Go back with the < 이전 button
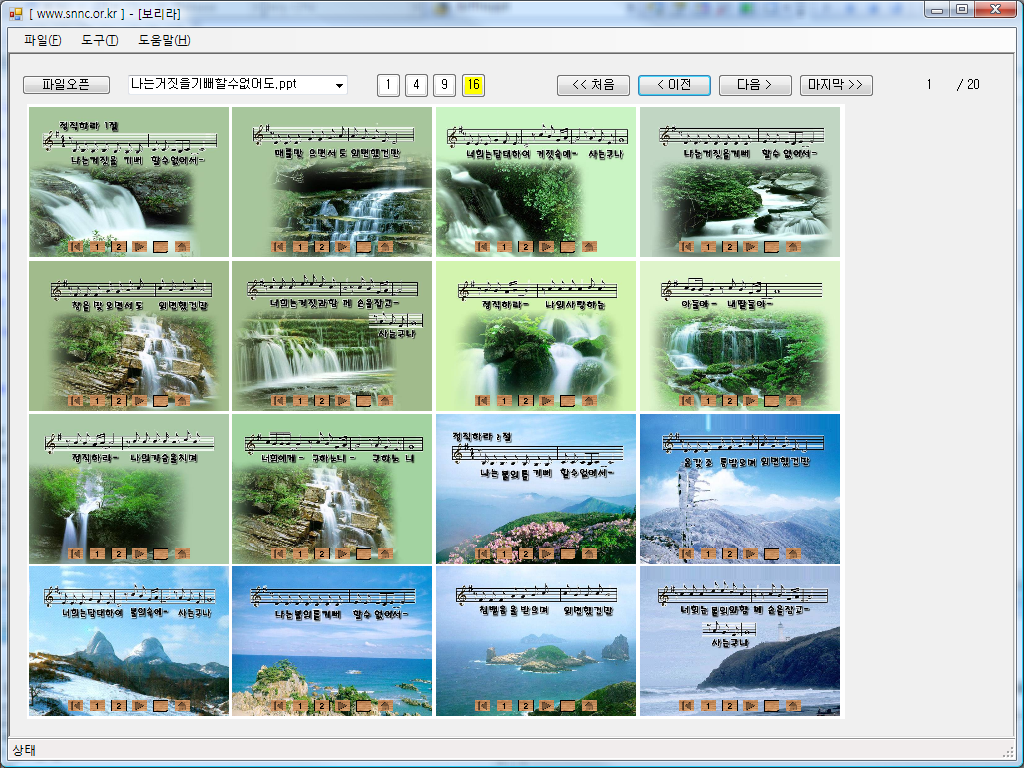 pos(674,85)
